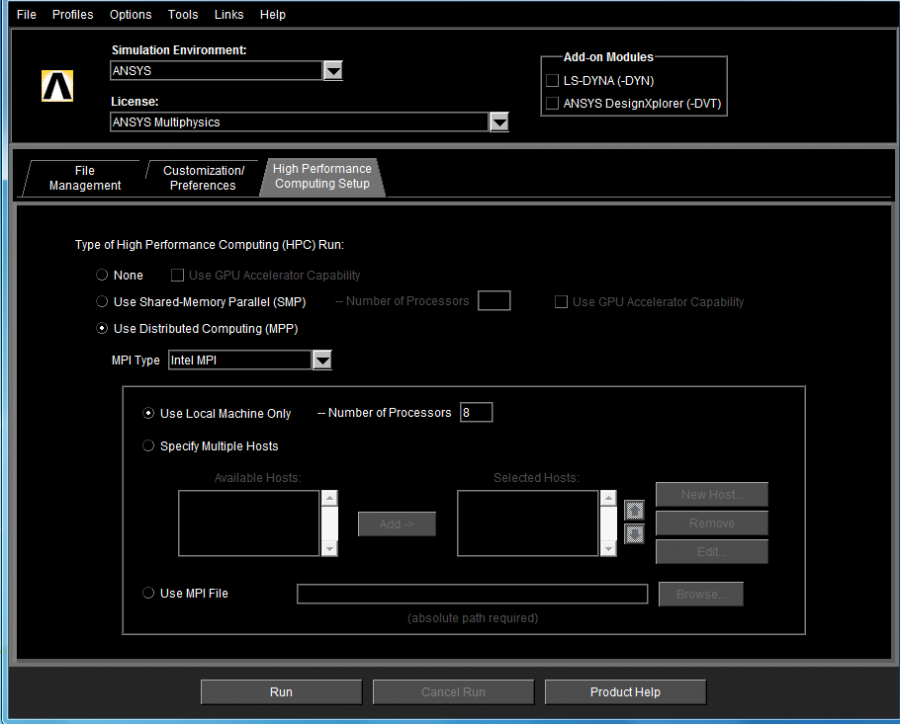
Task: Click the SMP Number of Processors field
Action: (x=494, y=300)
